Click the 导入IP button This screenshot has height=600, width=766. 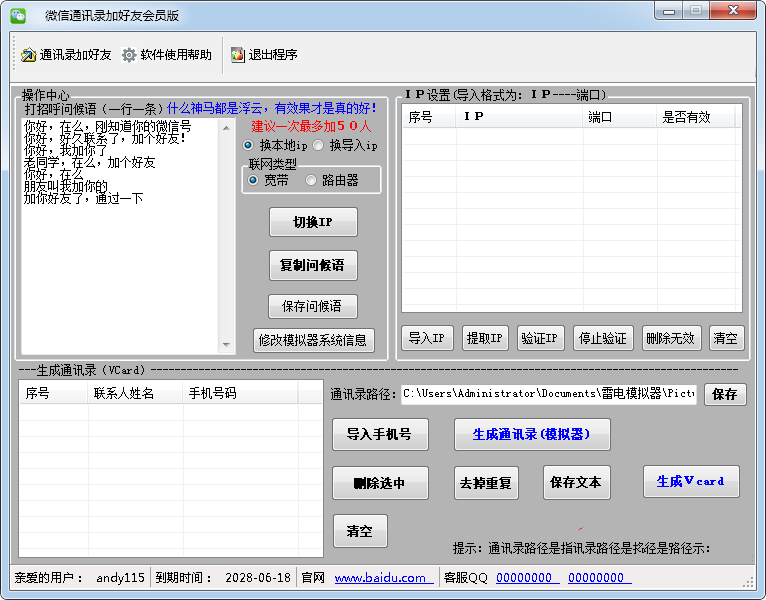427,338
